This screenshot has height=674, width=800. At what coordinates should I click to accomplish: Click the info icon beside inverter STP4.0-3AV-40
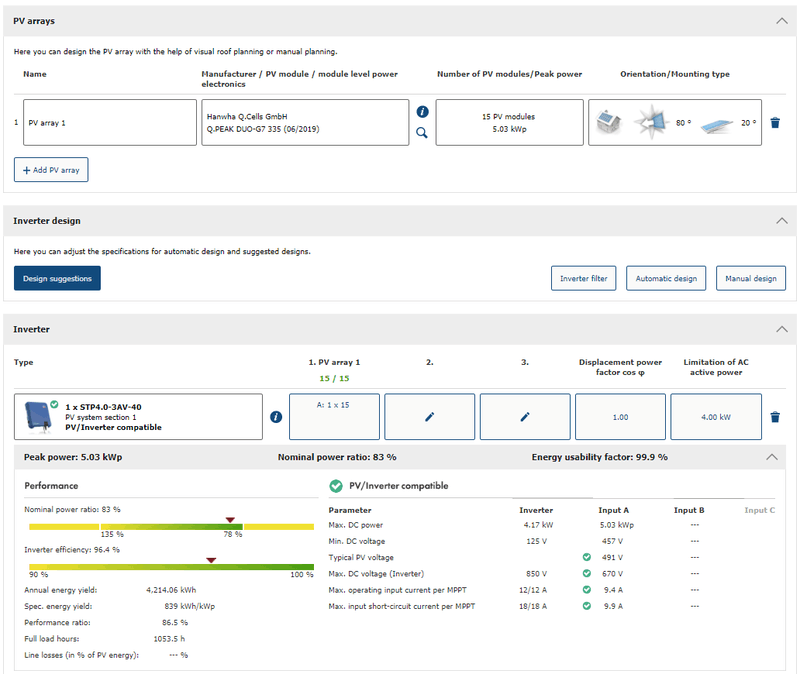(x=276, y=417)
